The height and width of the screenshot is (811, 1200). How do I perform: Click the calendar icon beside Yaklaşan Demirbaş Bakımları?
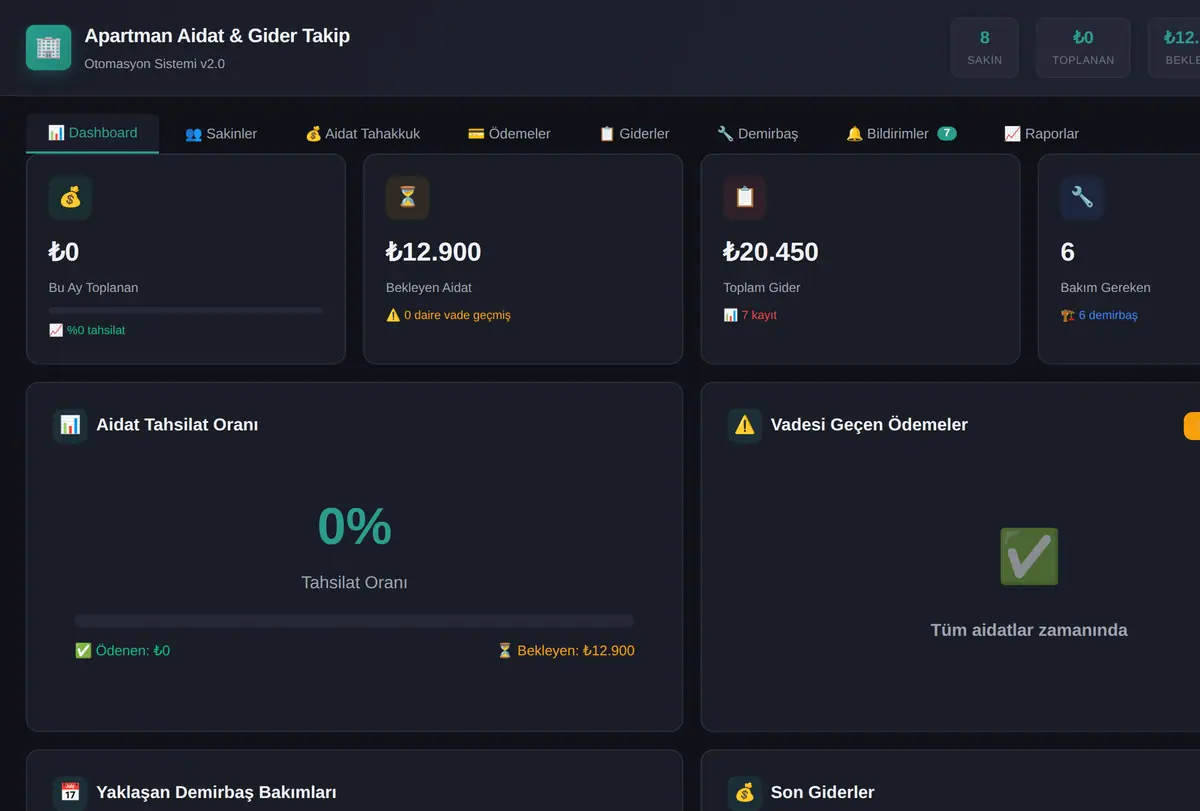[x=70, y=793]
